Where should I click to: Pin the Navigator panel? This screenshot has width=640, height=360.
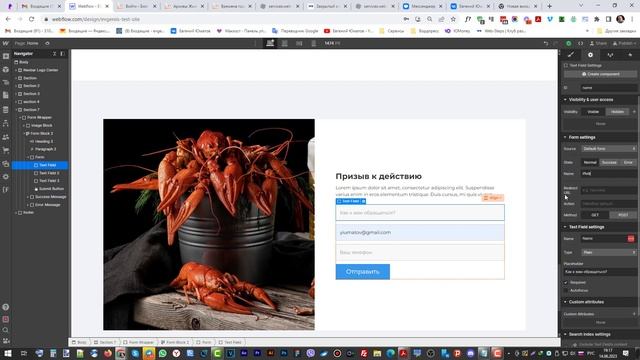tap(62, 54)
